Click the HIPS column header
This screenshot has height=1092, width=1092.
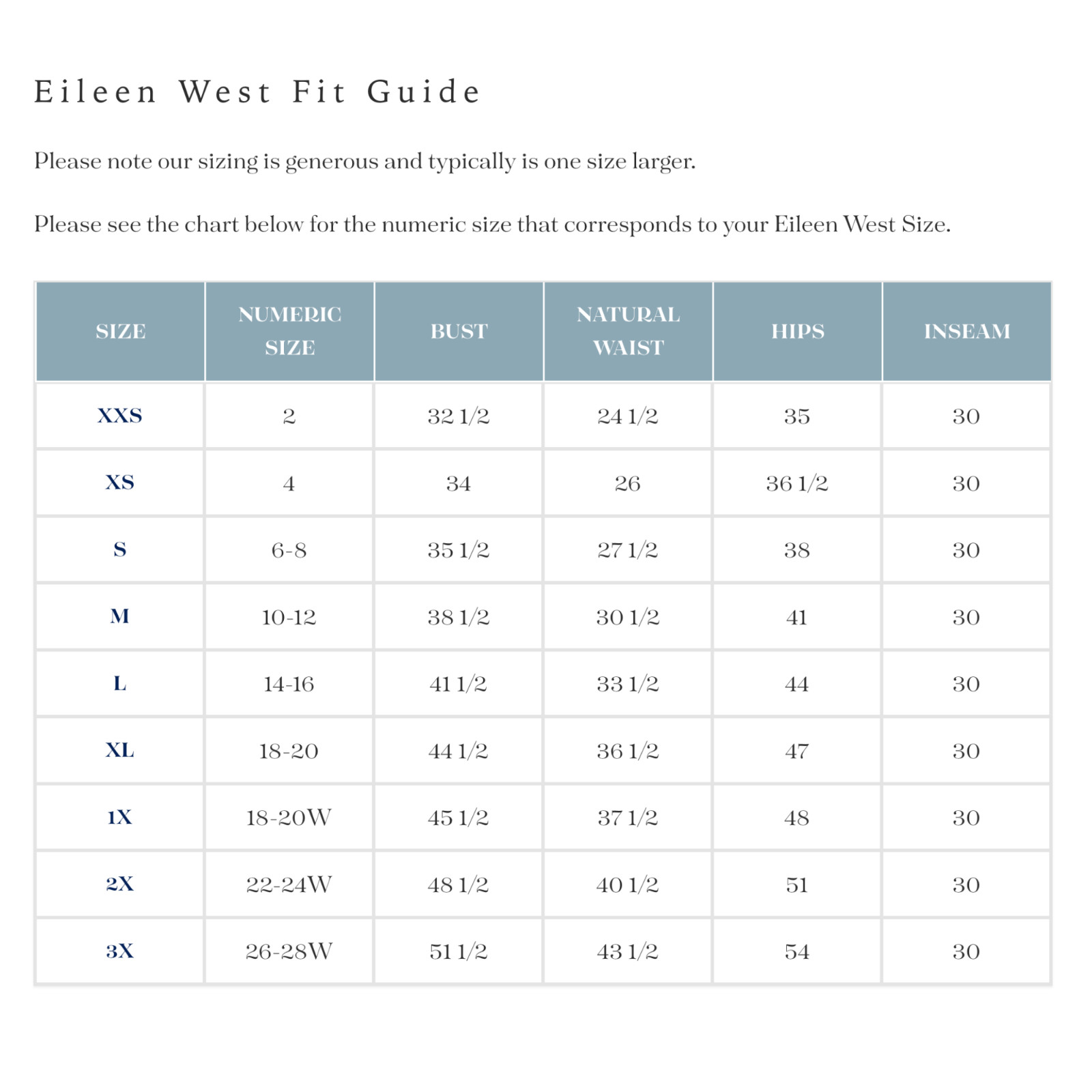point(797,332)
